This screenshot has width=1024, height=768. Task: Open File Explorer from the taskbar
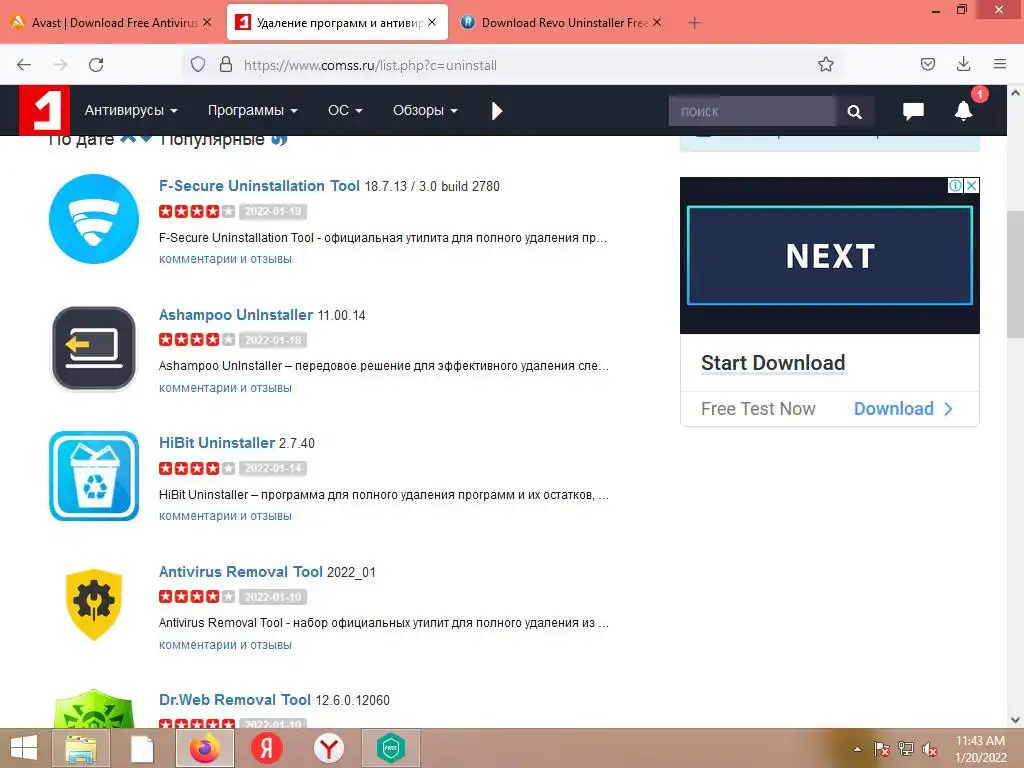[81, 748]
